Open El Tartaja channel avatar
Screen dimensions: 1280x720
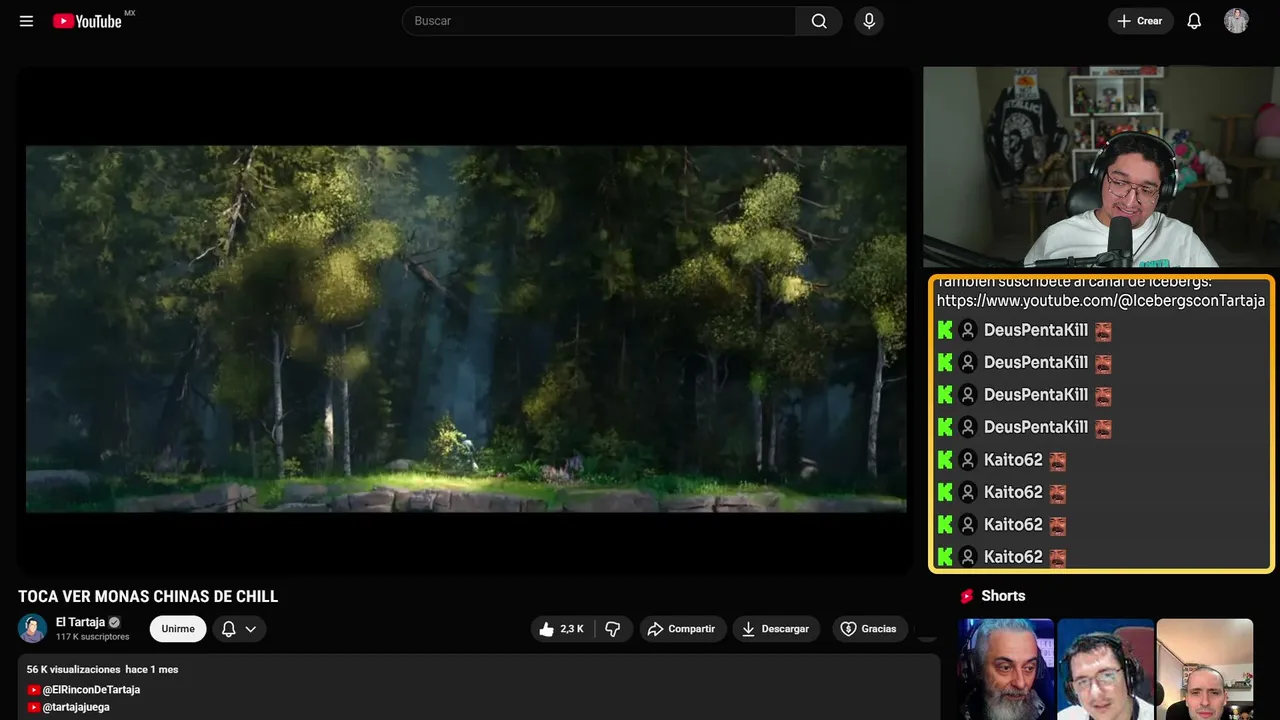pyautogui.click(x=33, y=628)
